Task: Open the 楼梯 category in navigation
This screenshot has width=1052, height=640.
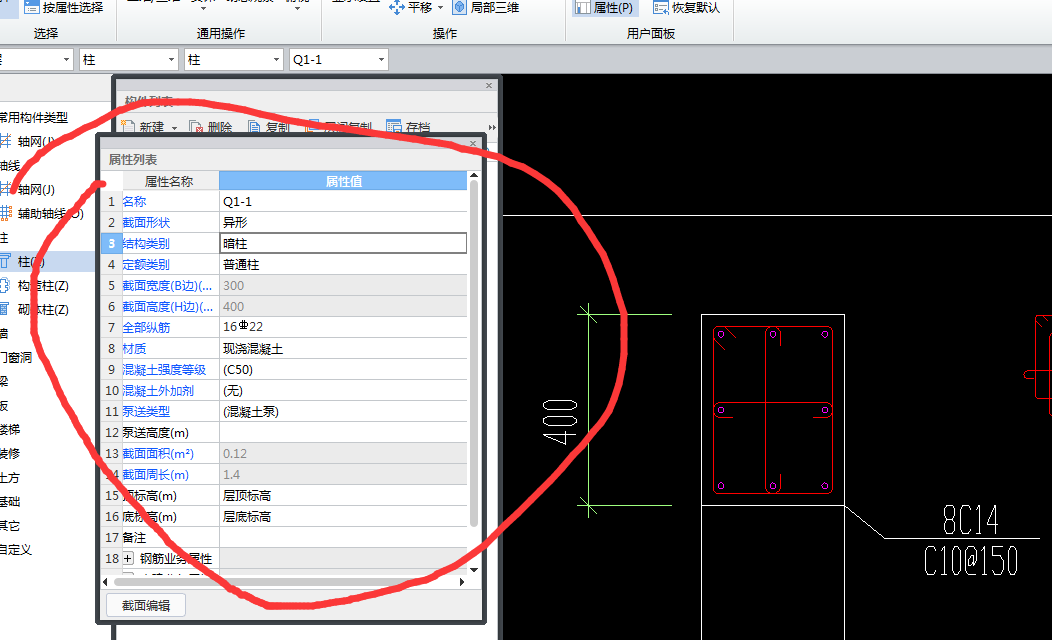Action: [x=10, y=429]
